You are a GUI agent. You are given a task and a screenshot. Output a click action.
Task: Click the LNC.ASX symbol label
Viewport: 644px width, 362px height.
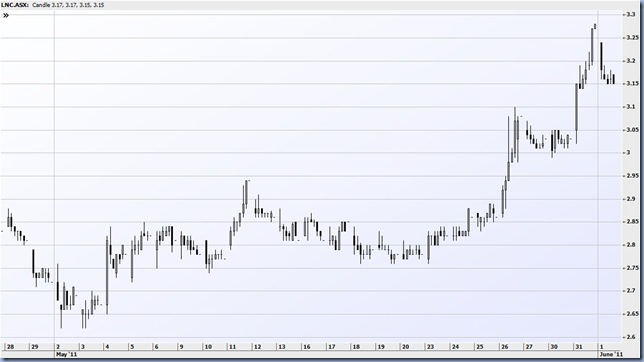click(15, 5)
